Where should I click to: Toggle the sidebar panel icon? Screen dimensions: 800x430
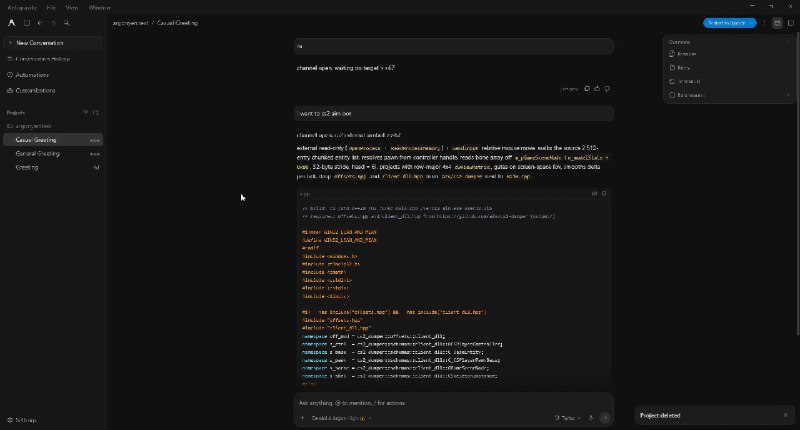[x=27, y=23]
